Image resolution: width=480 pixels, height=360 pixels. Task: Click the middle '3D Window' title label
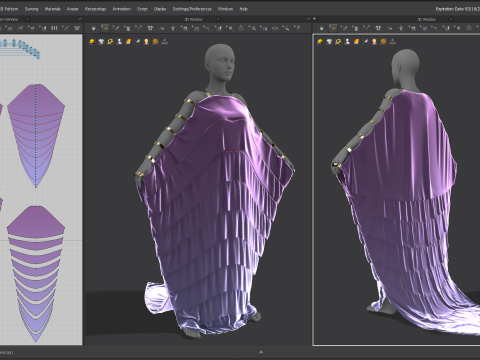click(x=193, y=19)
